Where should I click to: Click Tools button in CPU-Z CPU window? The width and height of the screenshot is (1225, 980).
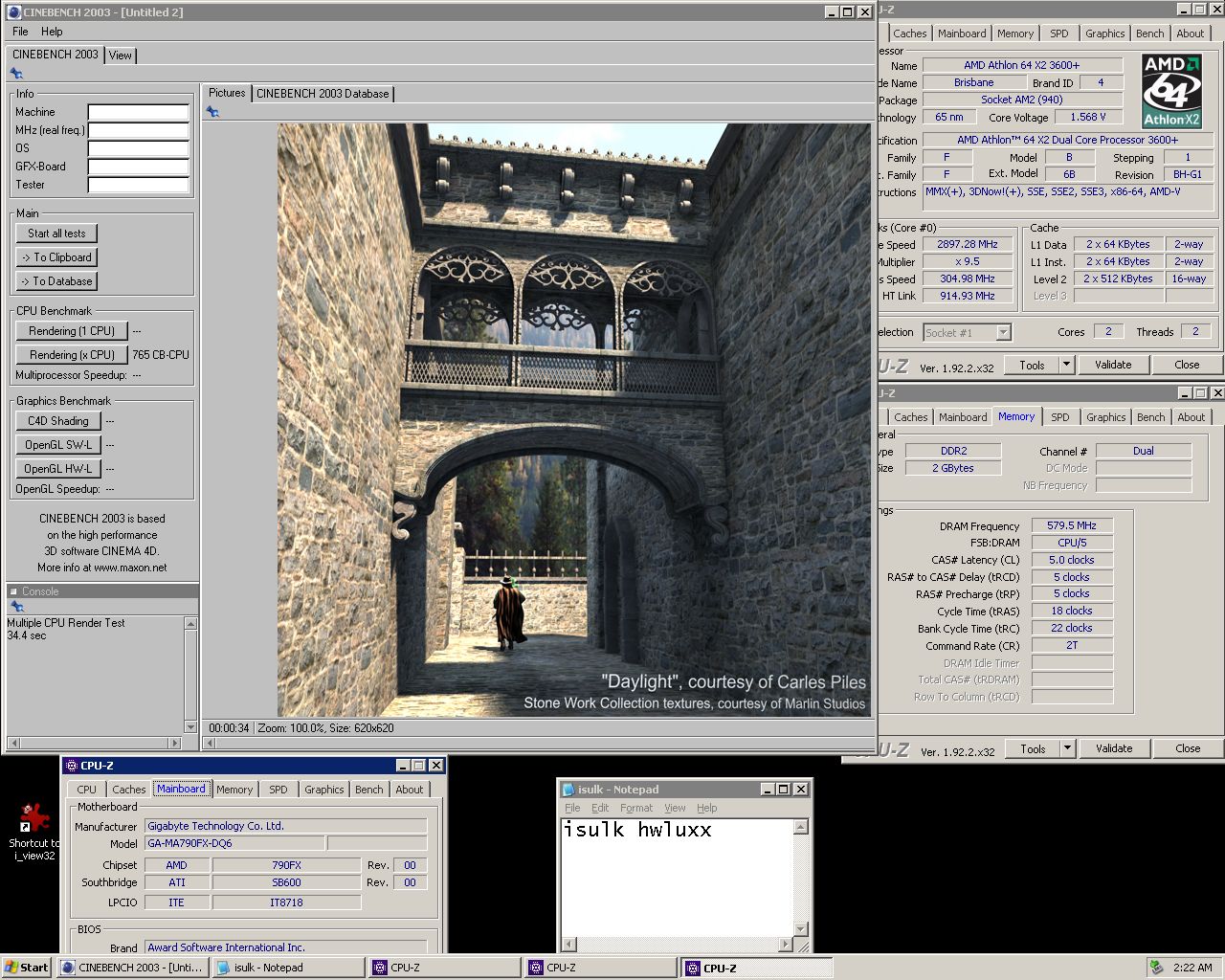pos(1032,365)
